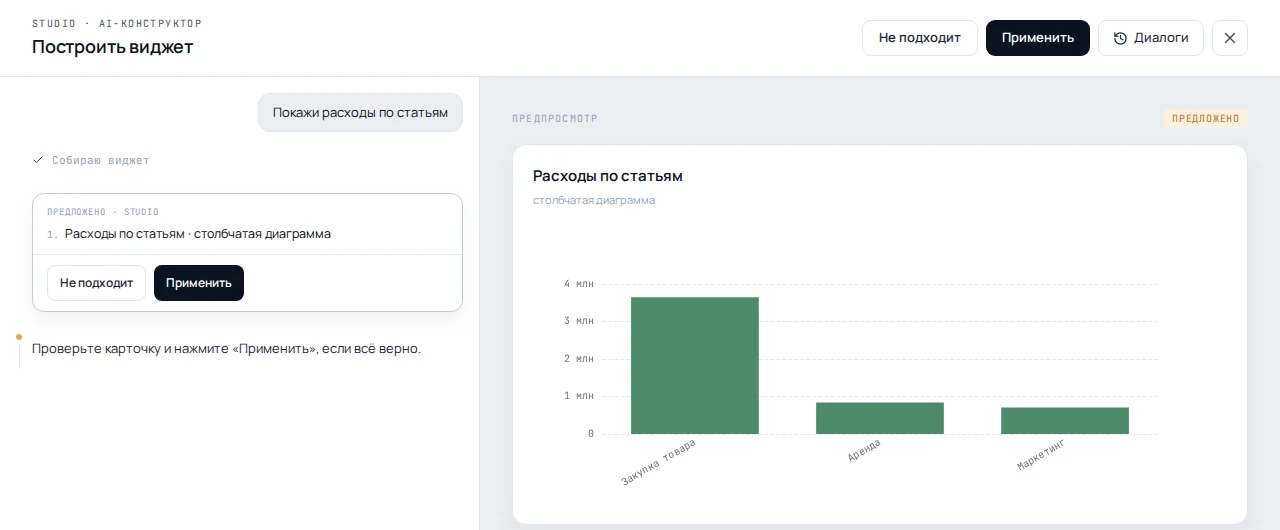
Task: Click the "1 млн" y-axis label
Action: [x=579, y=396]
